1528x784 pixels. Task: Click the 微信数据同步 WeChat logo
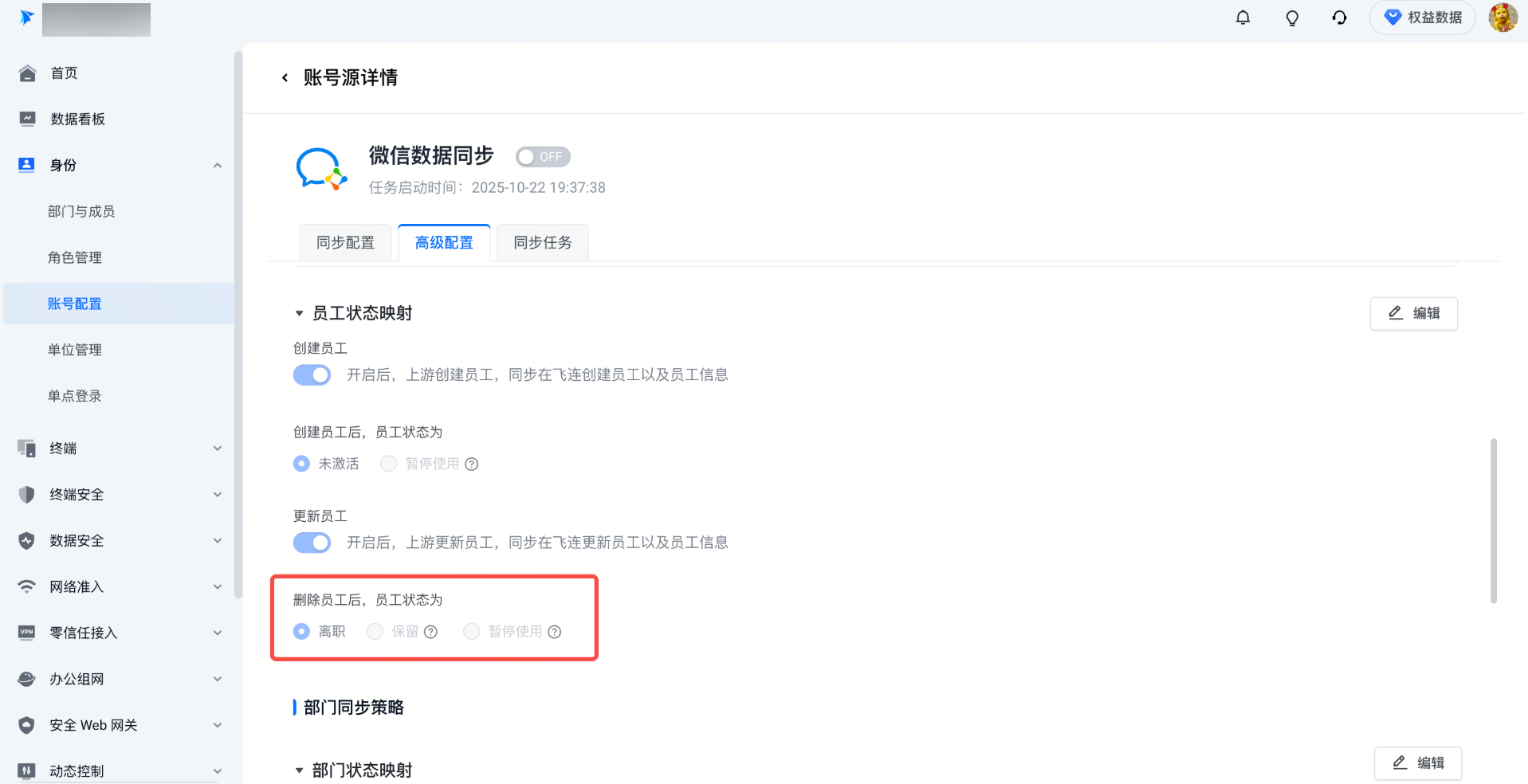321,169
